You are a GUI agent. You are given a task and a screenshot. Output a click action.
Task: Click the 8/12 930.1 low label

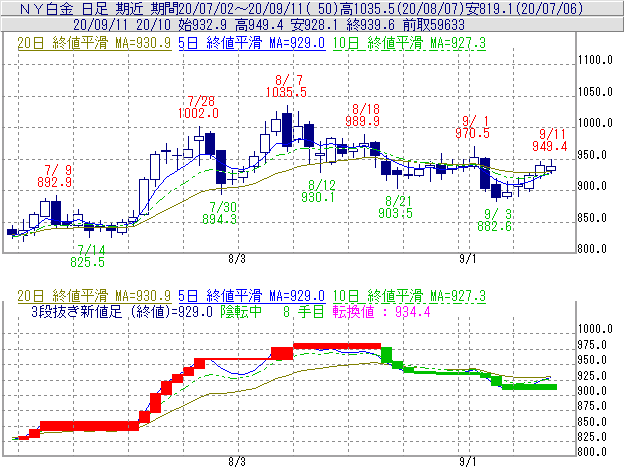(x=318, y=191)
